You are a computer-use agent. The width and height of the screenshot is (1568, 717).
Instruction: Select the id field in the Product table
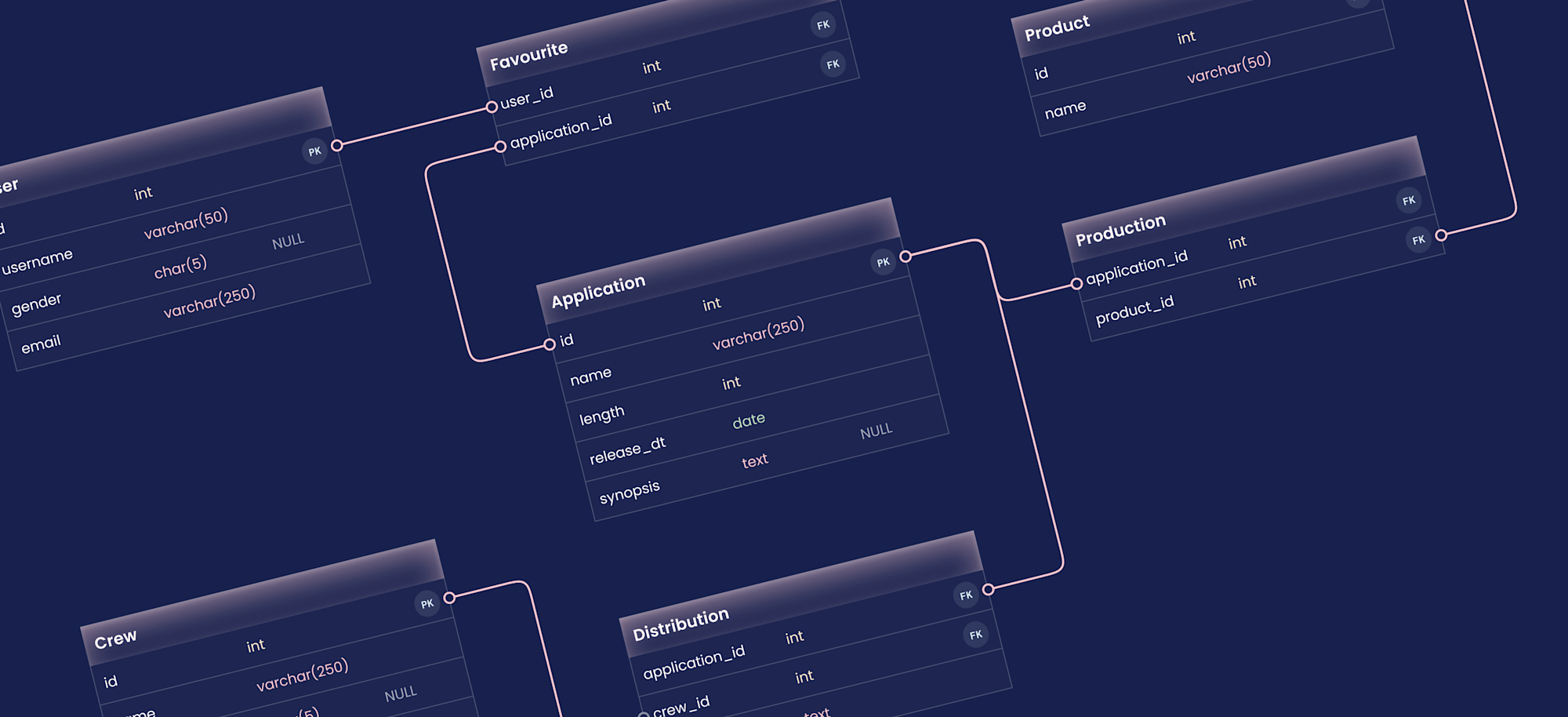tap(1041, 74)
